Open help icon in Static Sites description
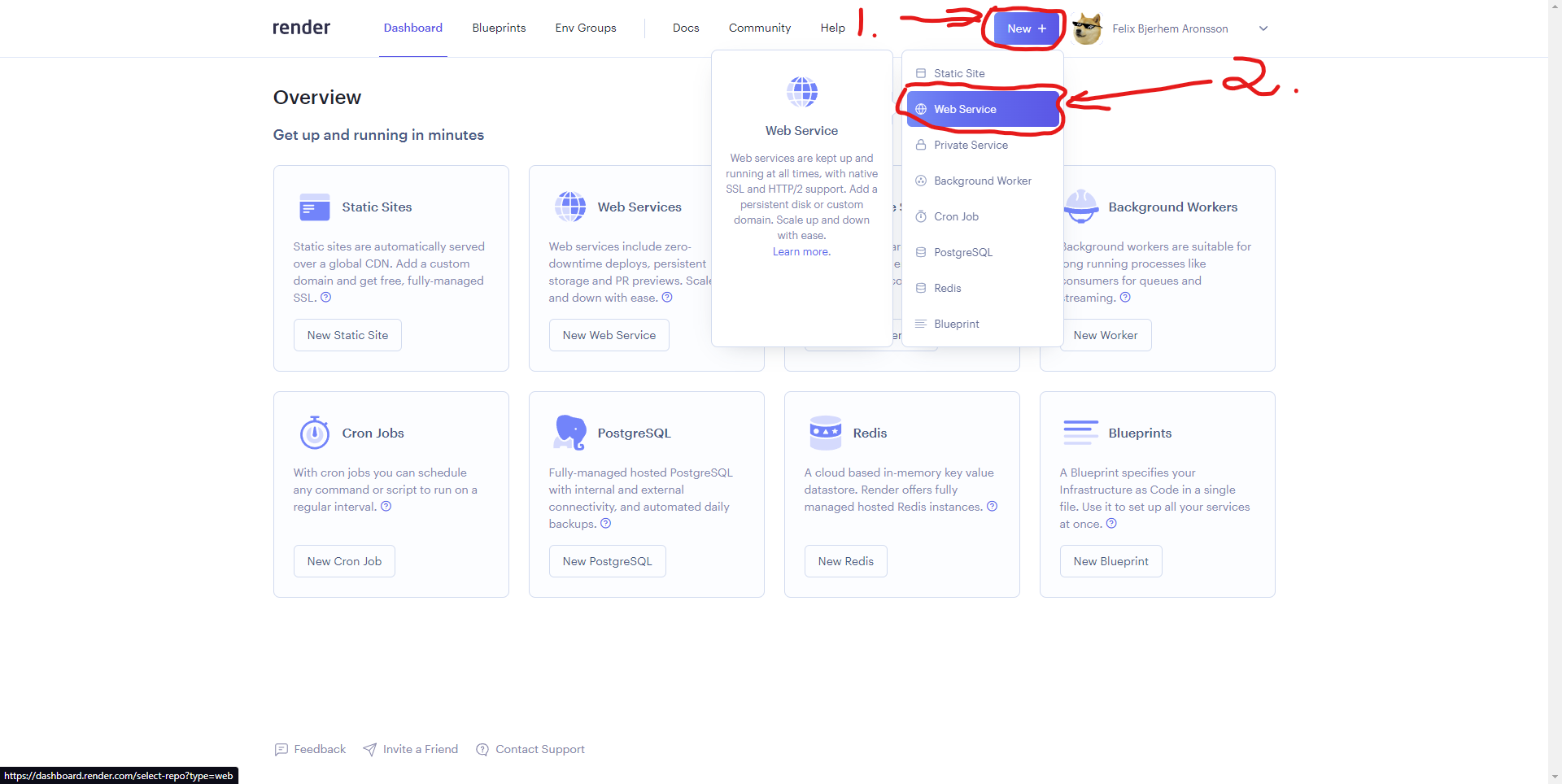Screen dimensions: 1562x784 point(326,298)
